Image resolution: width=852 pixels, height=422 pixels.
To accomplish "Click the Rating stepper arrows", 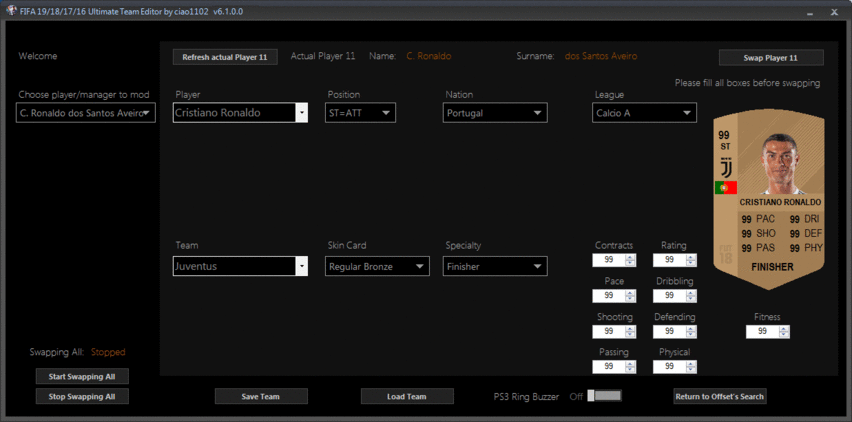I will pos(691,260).
